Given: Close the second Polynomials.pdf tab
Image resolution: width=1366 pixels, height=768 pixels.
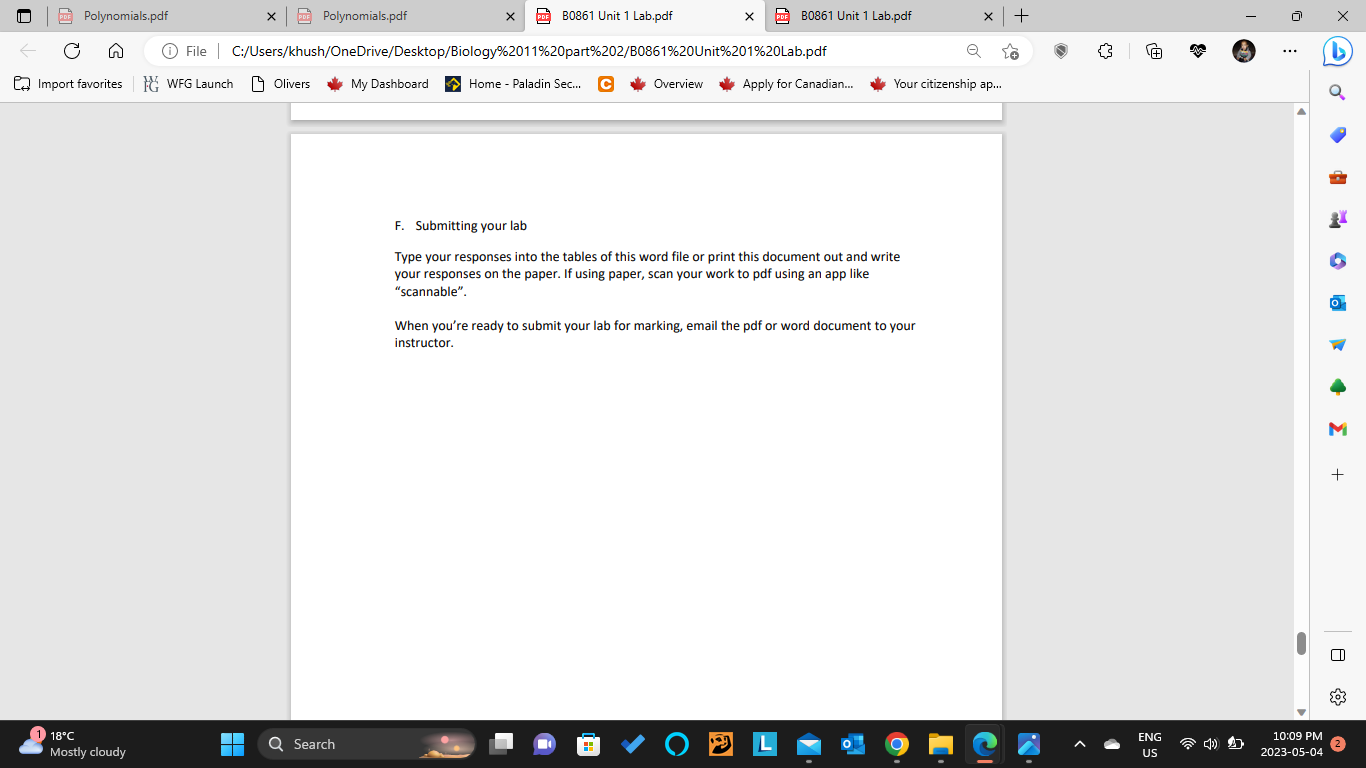Looking at the screenshot, I should [x=510, y=16].
